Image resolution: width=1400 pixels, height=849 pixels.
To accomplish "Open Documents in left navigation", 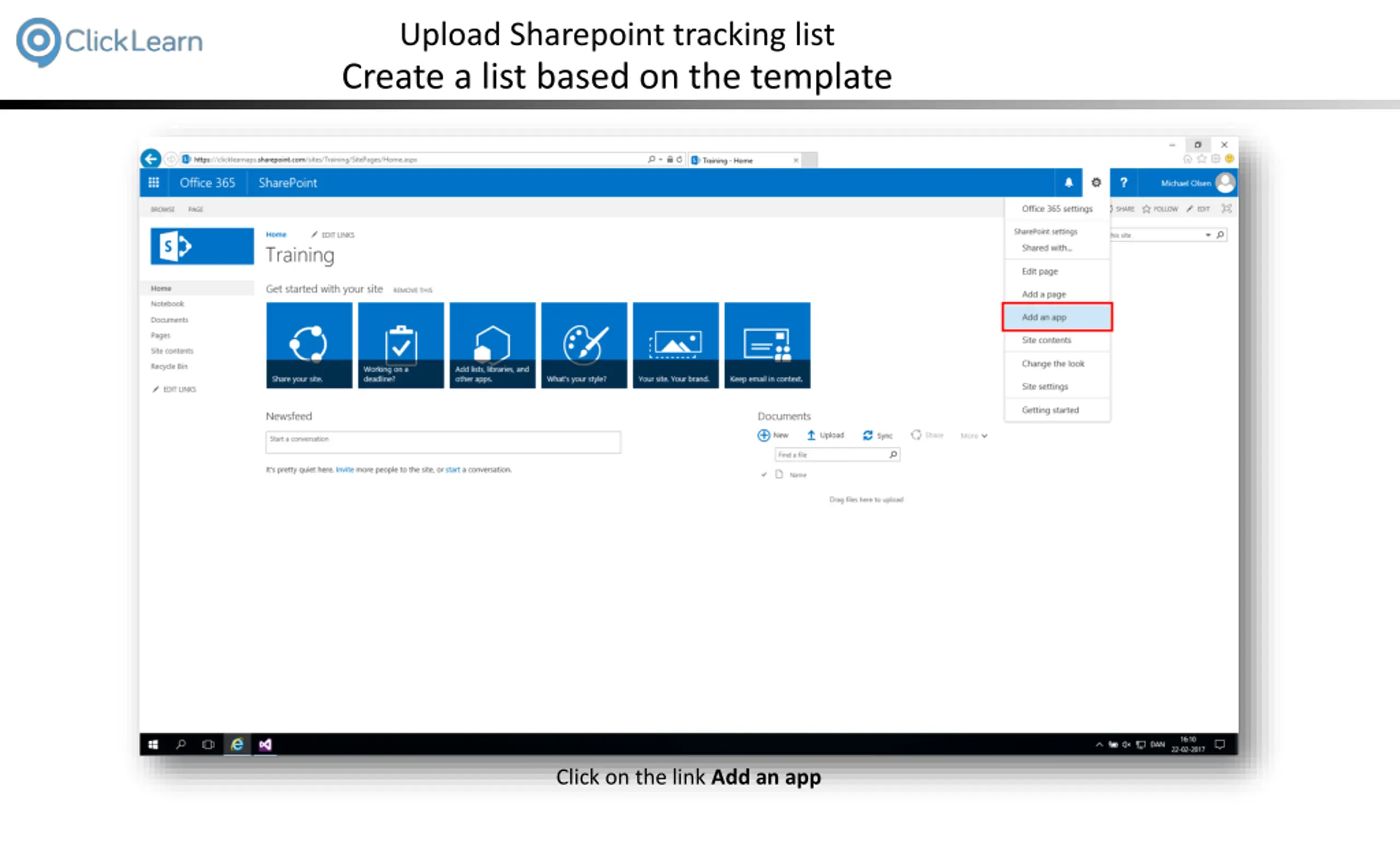I will 170,320.
